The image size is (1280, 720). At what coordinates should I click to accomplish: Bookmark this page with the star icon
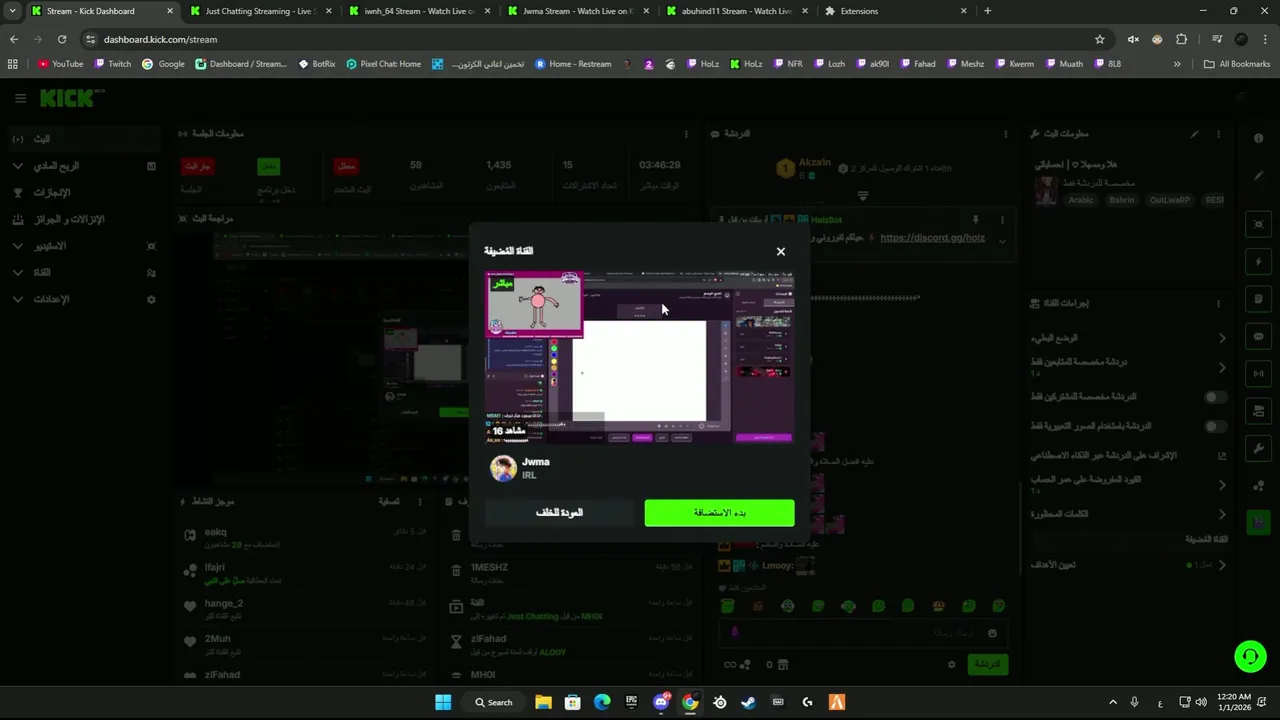[x=1100, y=39]
